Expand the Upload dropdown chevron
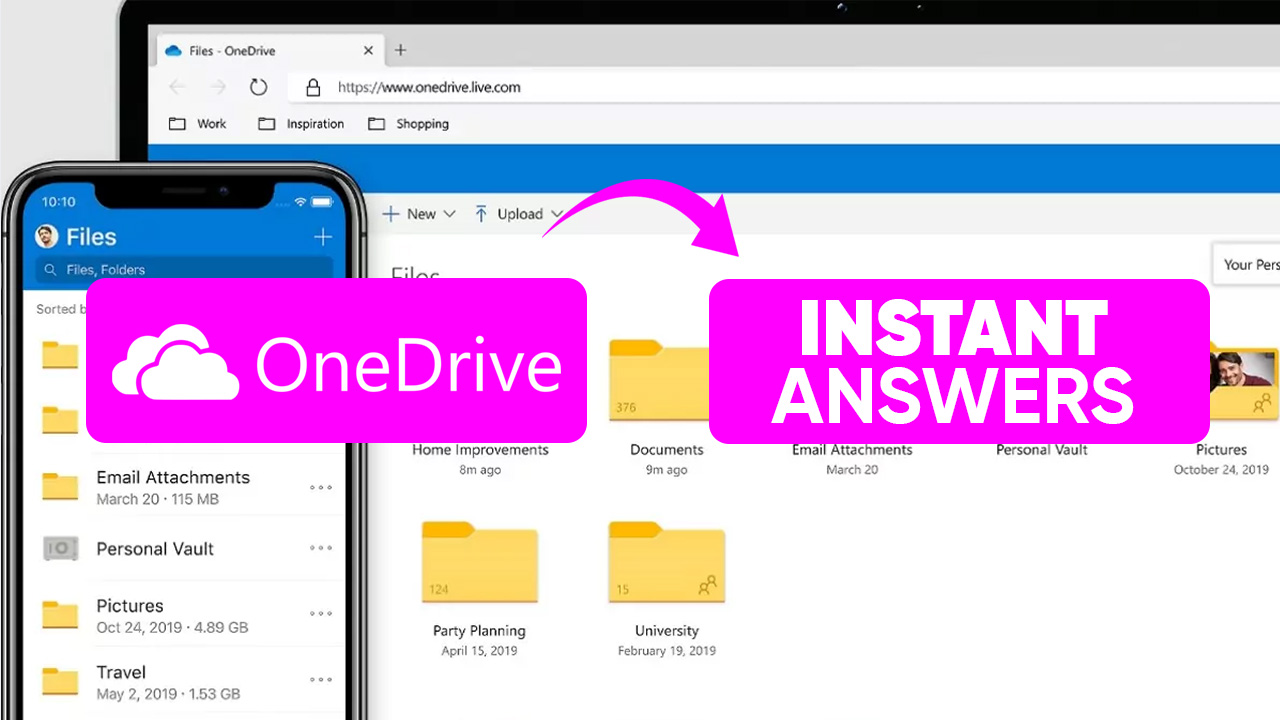The width and height of the screenshot is (1280, 720). point(558,213)
